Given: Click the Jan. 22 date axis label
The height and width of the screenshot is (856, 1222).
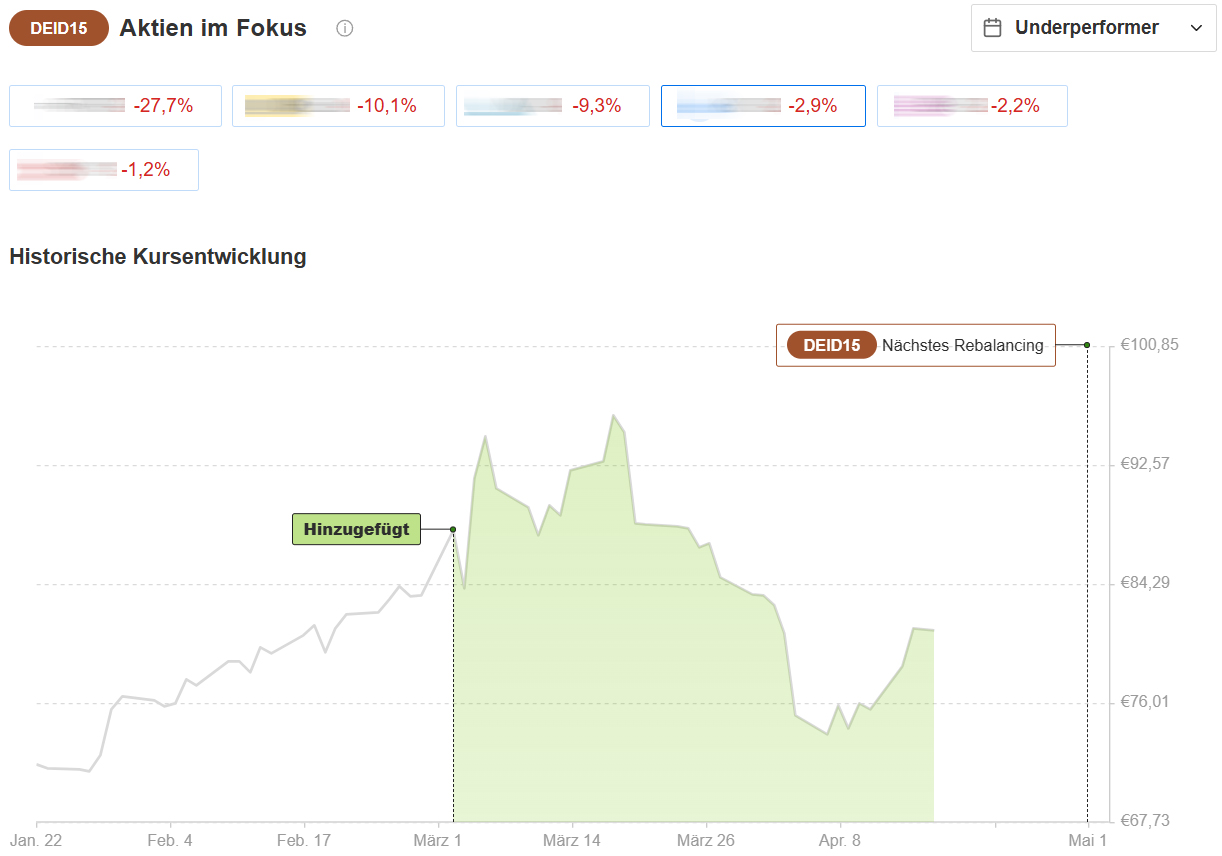Looking at the screenshot, I should pyautogui.click(x=36, y=841).
